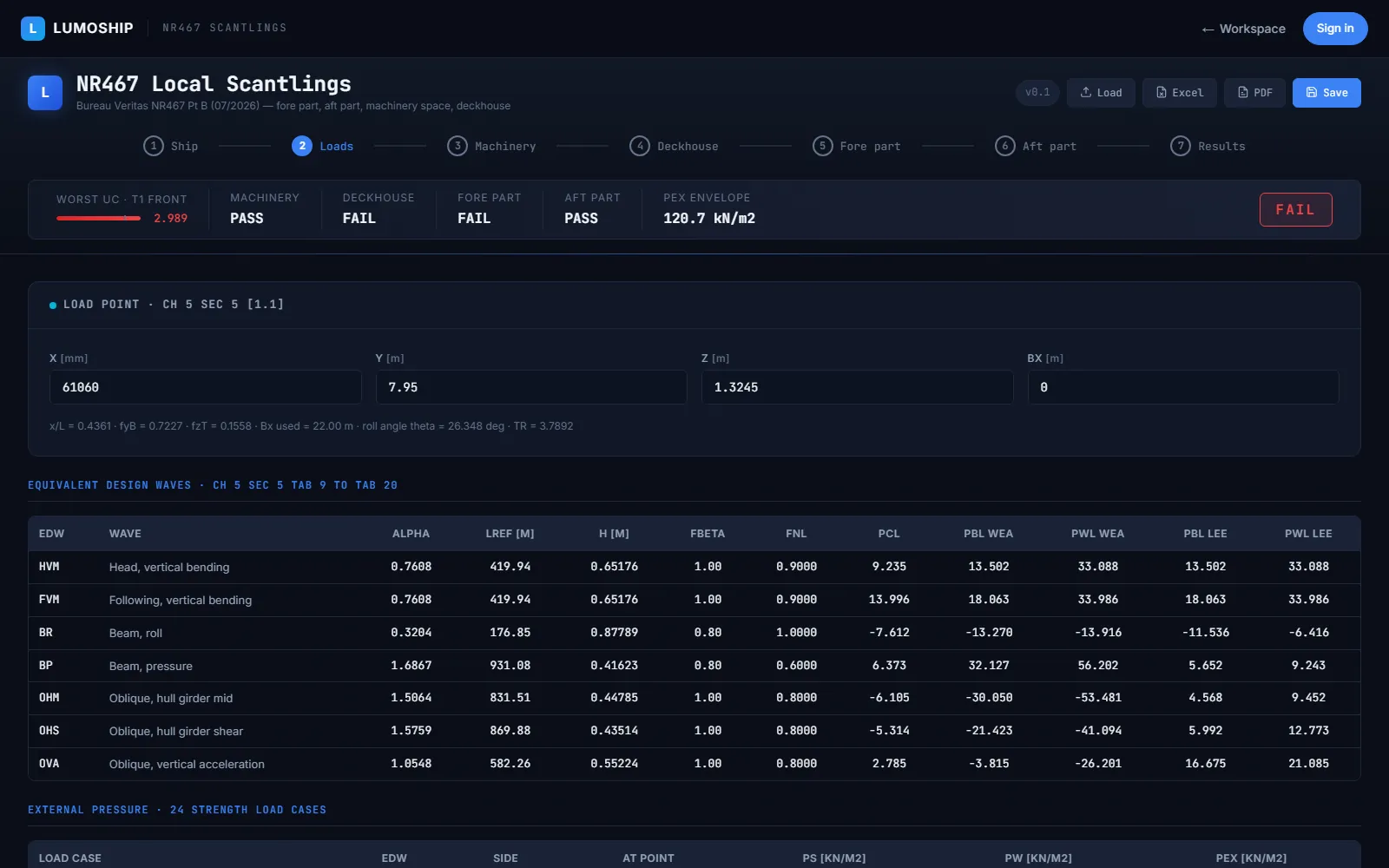This screenshot has height=868, width=1389.
Task: Jump to the Aft part step
Action: click(1037, 146)
